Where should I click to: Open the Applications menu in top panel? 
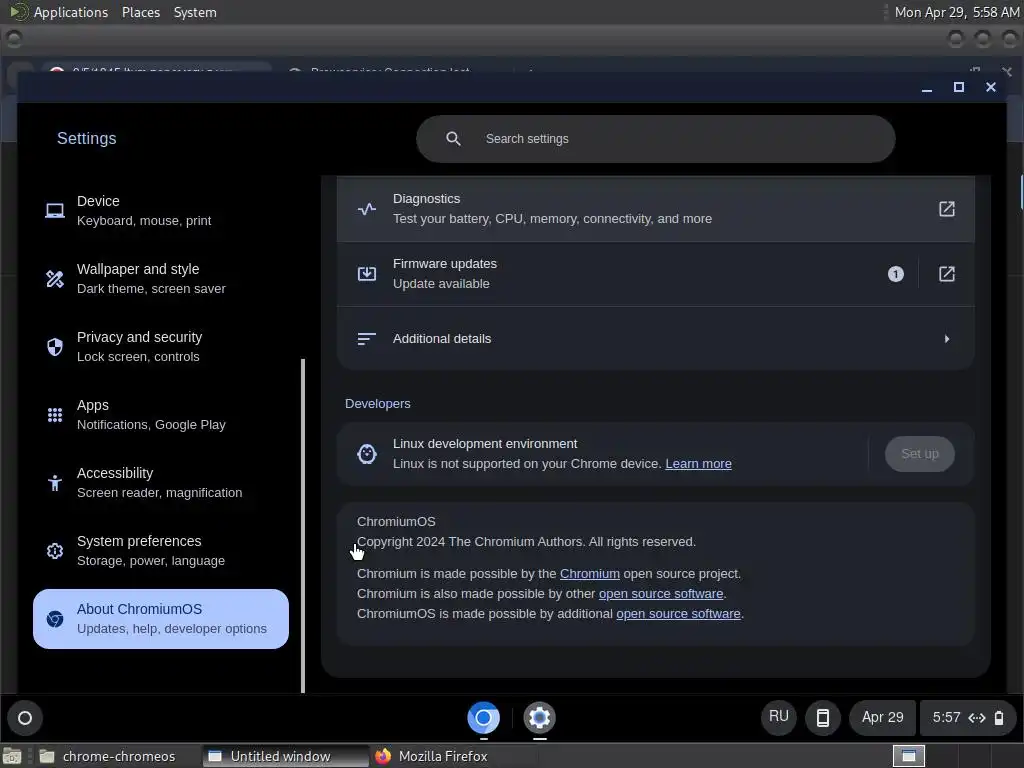(x=71, y=12)
